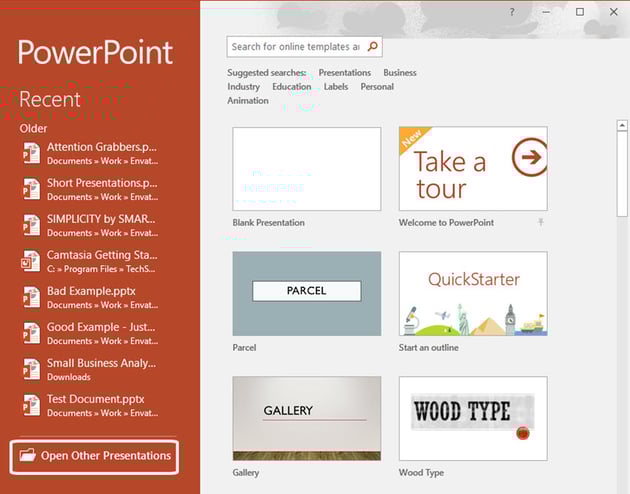Click the Downloads path under Small Business Analy

pos(69,377)
